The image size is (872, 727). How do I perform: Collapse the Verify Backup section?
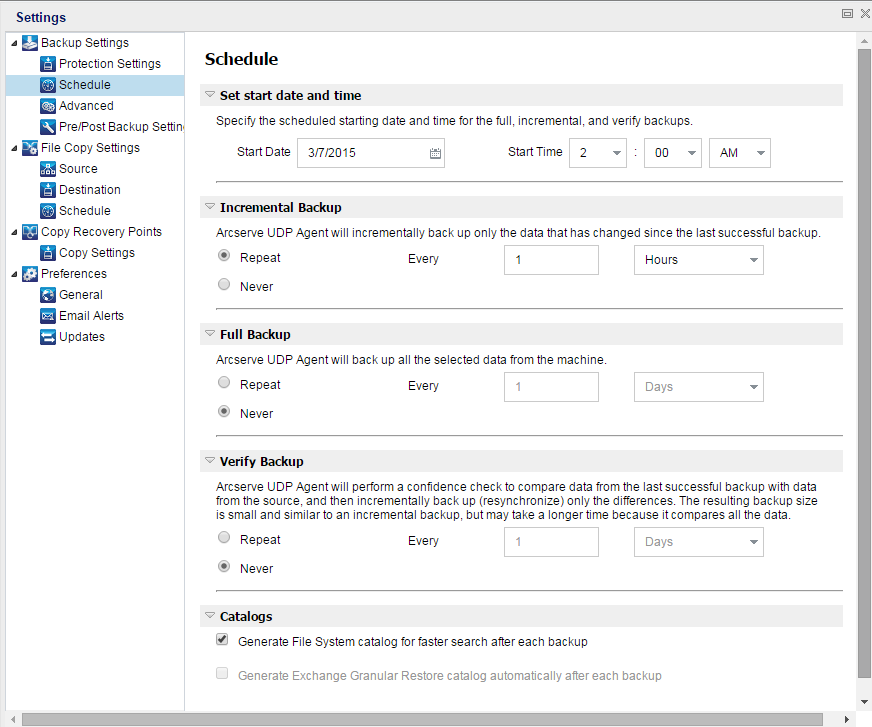[209, 460]
